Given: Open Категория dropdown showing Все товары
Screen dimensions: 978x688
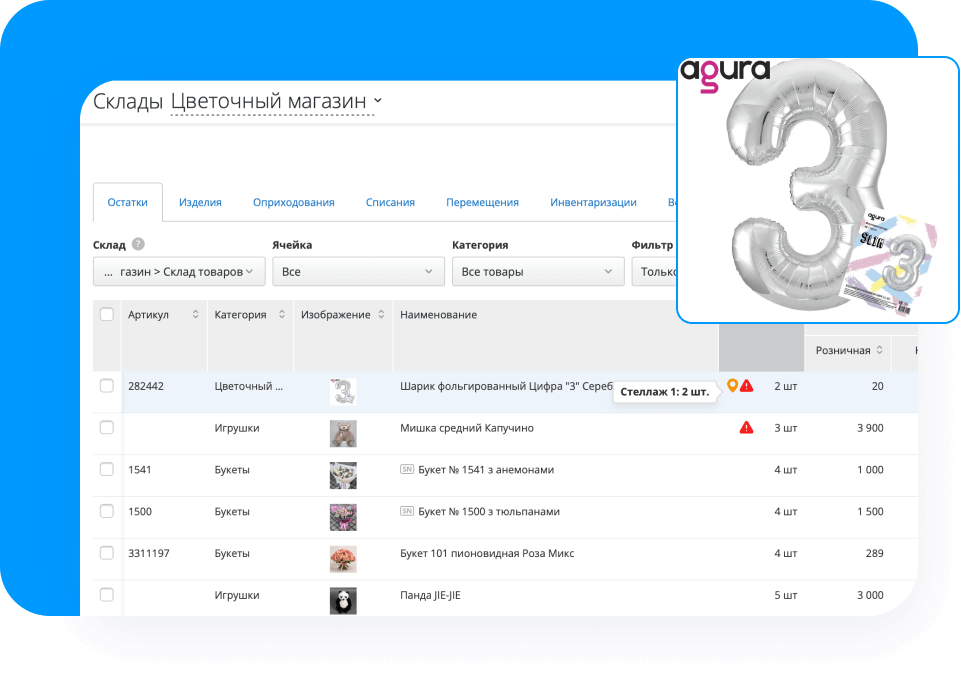Looking at the screenshot, I should pyautogui.click(x=538, y=272).
